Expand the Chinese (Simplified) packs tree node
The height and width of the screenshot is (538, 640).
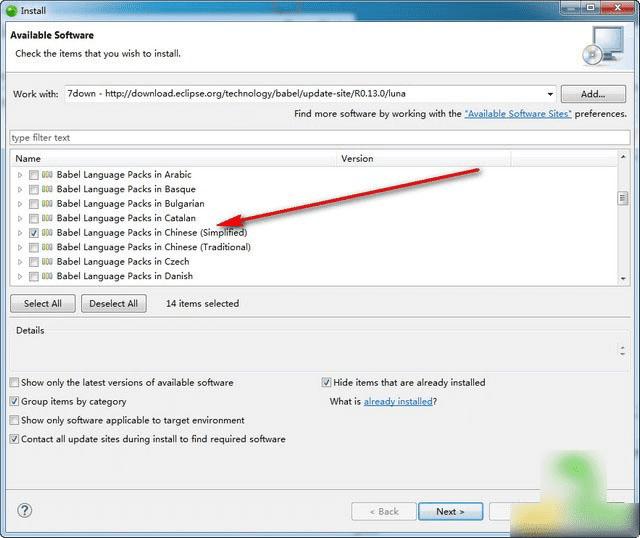click(x=20, y=233)
